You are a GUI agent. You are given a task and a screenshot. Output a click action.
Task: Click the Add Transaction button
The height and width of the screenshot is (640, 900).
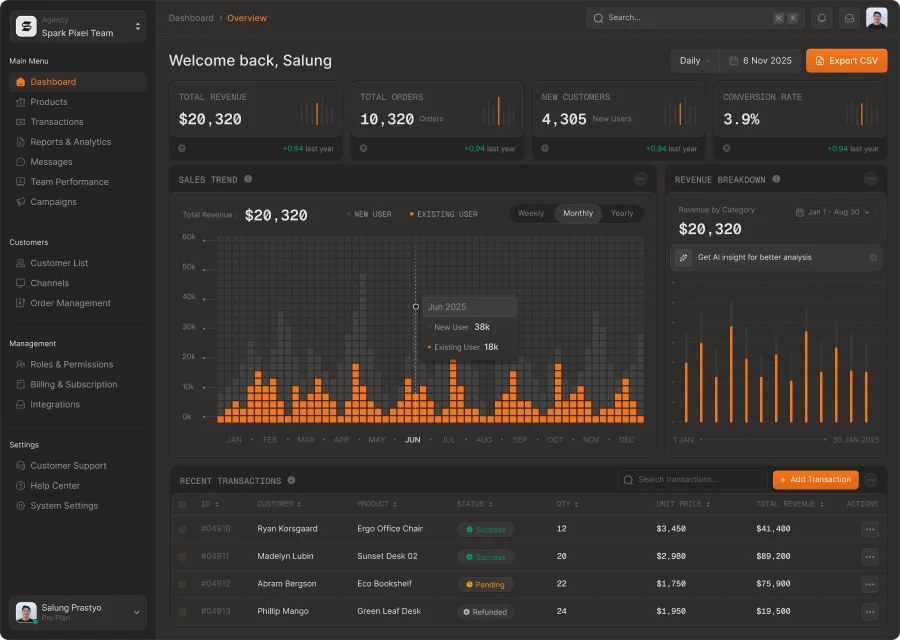point(816,480)
